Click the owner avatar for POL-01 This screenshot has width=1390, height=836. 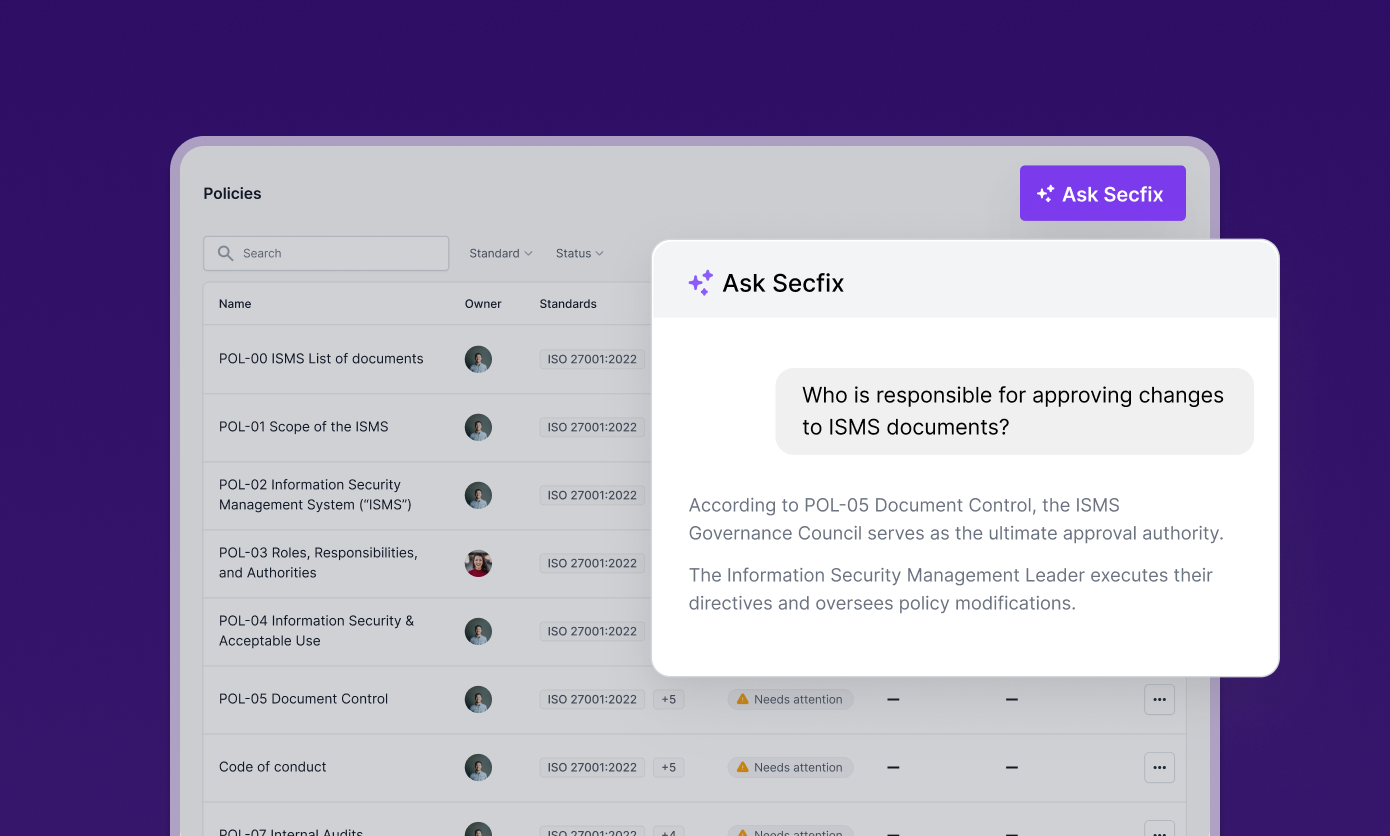478,427
